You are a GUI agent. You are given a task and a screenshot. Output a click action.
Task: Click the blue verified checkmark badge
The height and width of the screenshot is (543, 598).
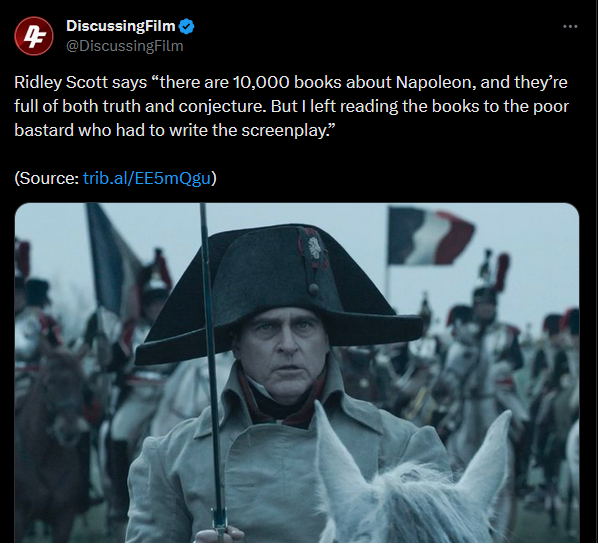pyautogui.click(x=186, y=26)
